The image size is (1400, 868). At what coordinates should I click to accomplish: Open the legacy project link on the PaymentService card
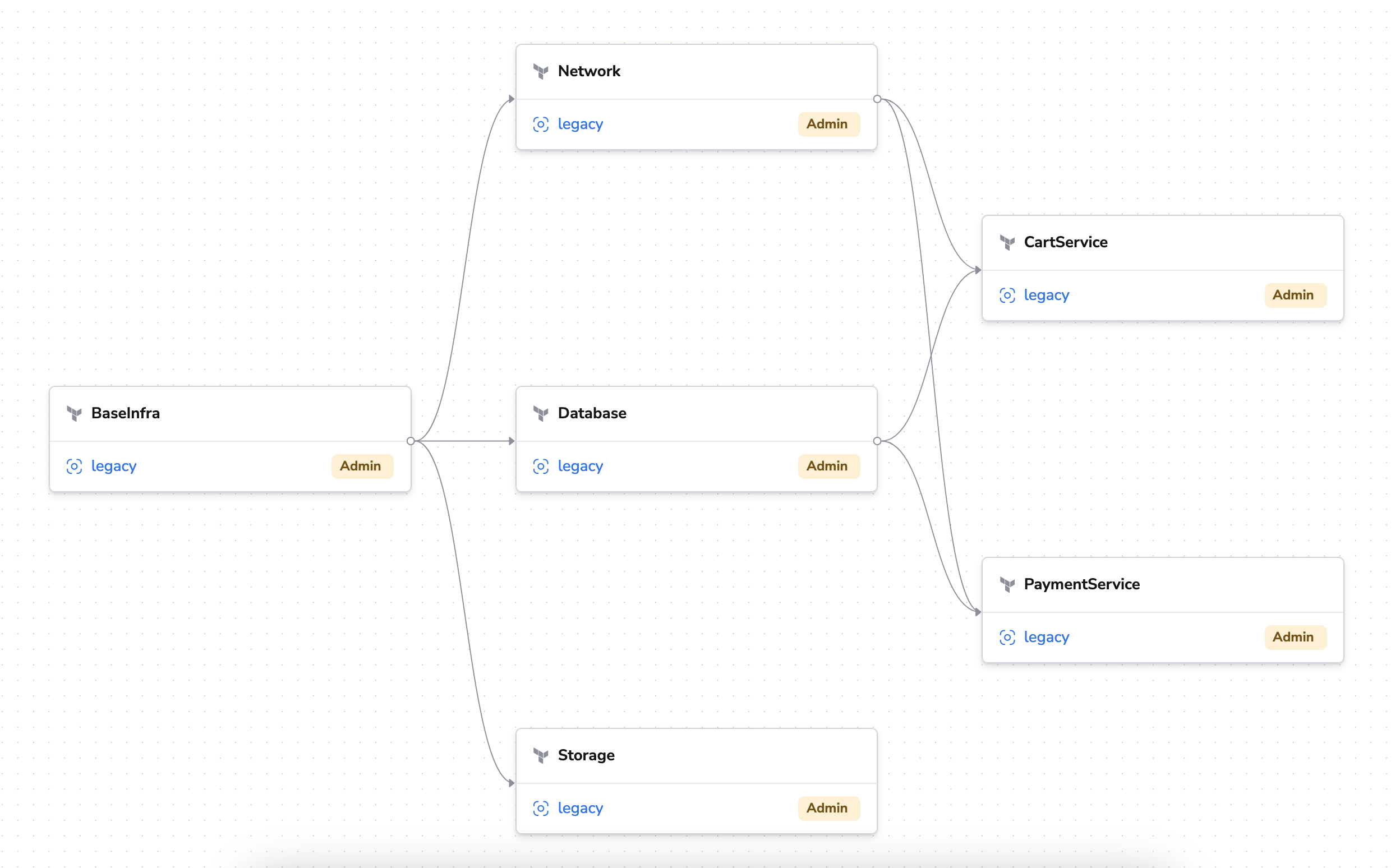pyautogui.click(x=1046, y=636)
